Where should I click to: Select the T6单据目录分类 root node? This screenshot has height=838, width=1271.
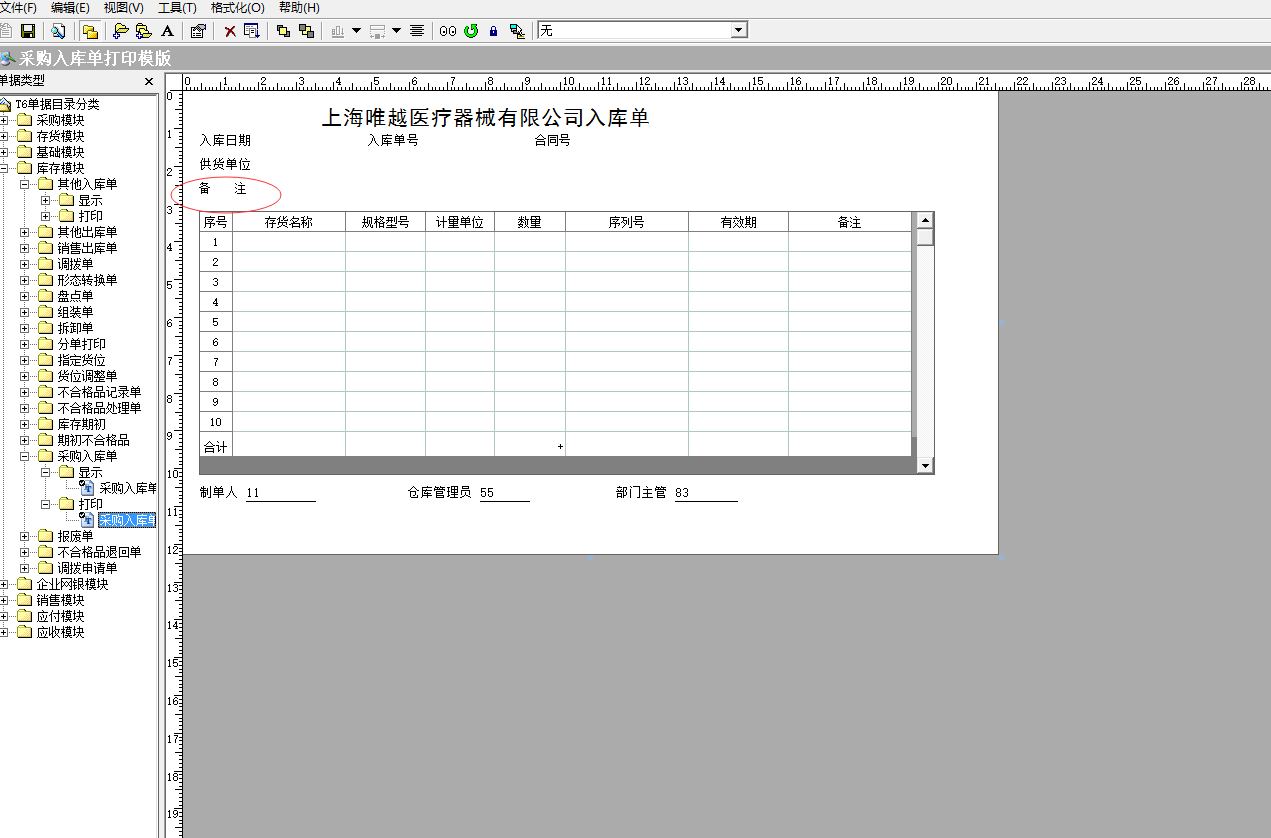[57, 104]
